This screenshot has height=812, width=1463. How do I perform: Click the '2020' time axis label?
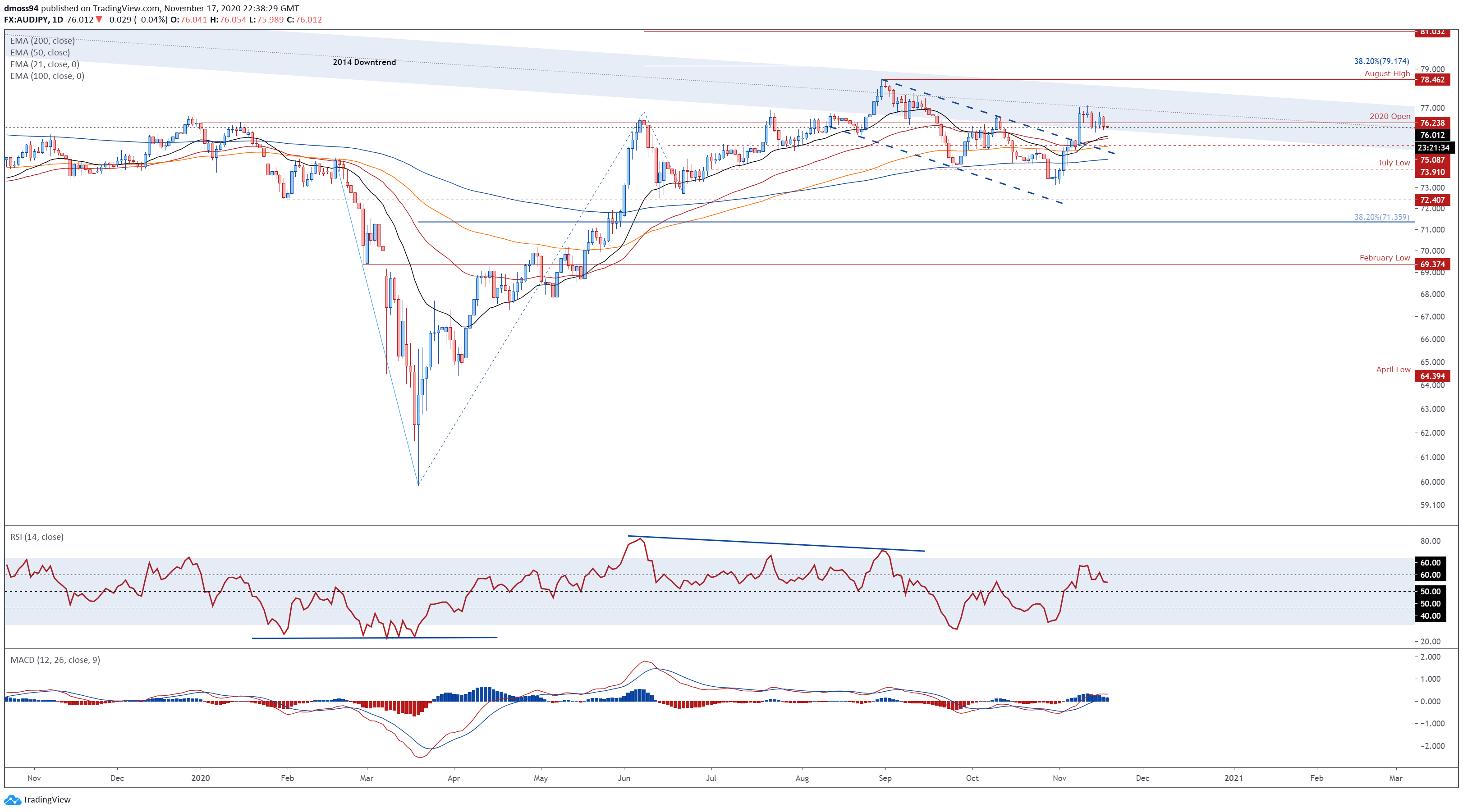click(x=201, y=778)
